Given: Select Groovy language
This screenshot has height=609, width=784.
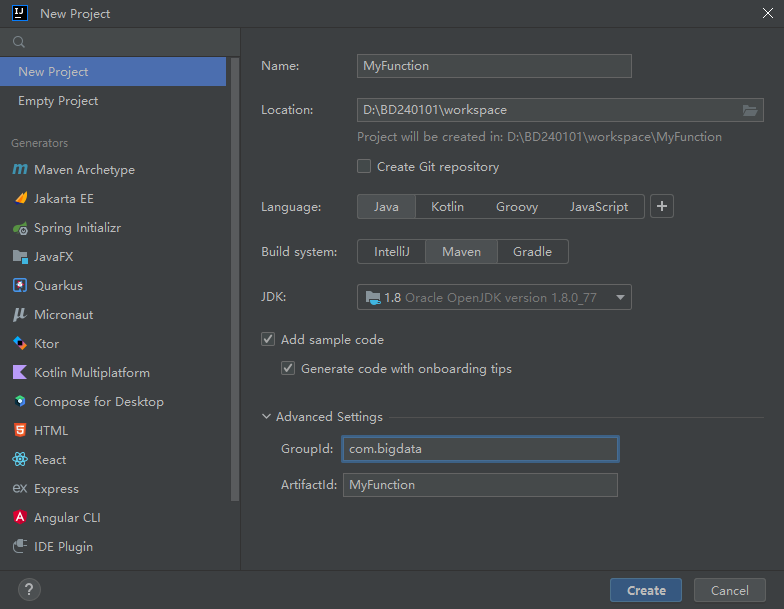Looking at the screenshot, I should [517, 206].
